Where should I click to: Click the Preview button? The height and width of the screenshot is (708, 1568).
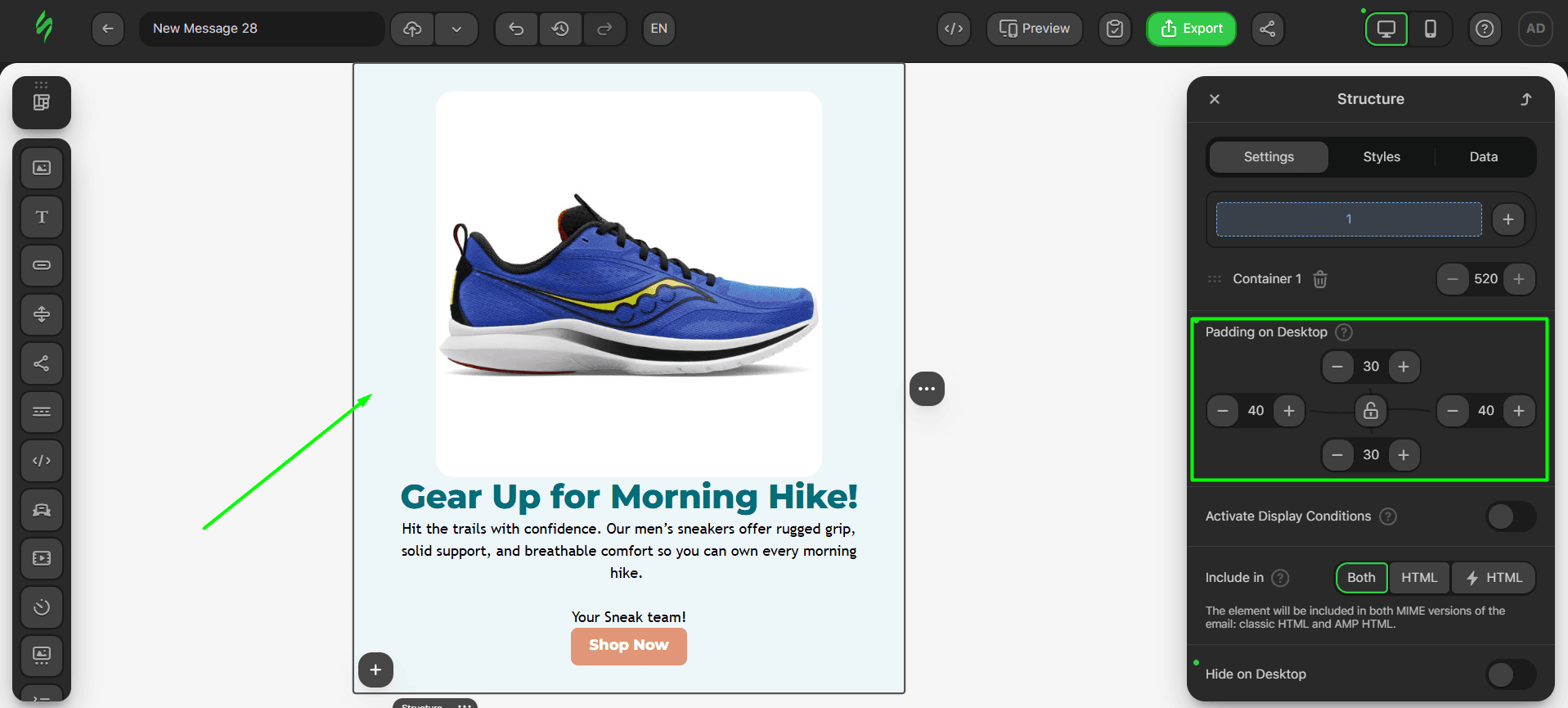pyautogui.click(x=1035, y=29)
